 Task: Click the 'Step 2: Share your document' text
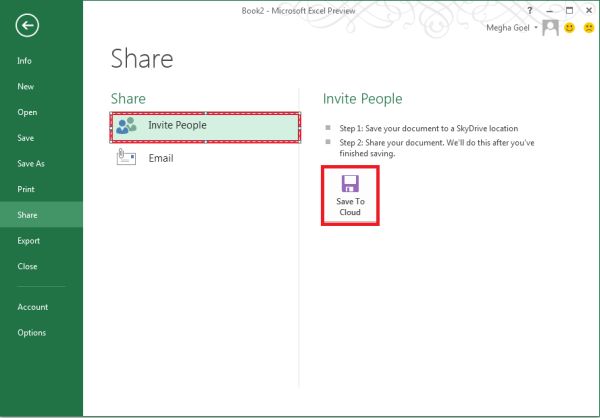click(437, 148)
